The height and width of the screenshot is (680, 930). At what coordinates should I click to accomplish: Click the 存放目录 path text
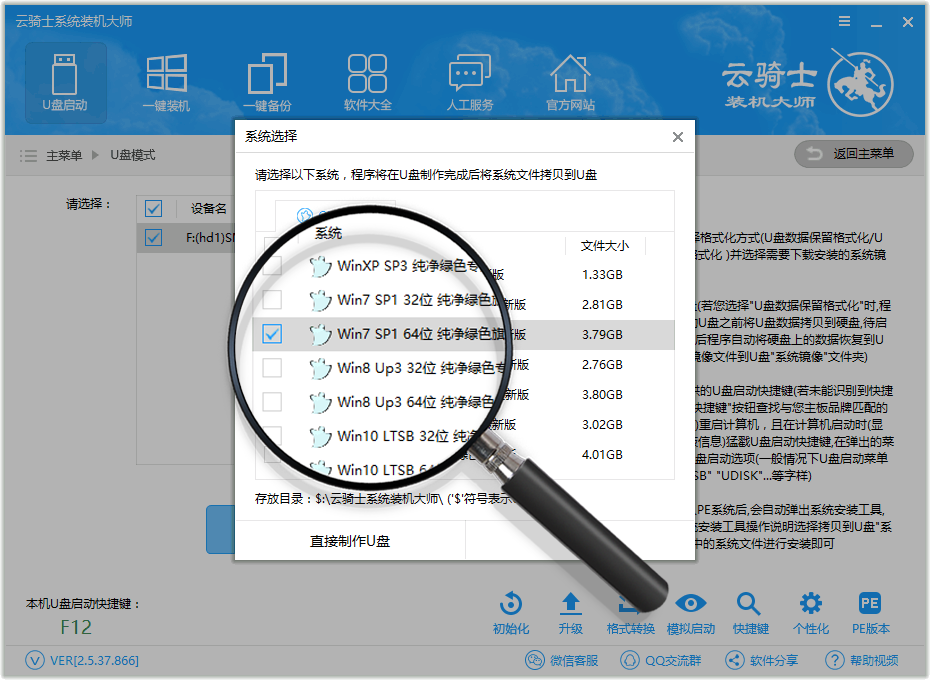[383, 499]
